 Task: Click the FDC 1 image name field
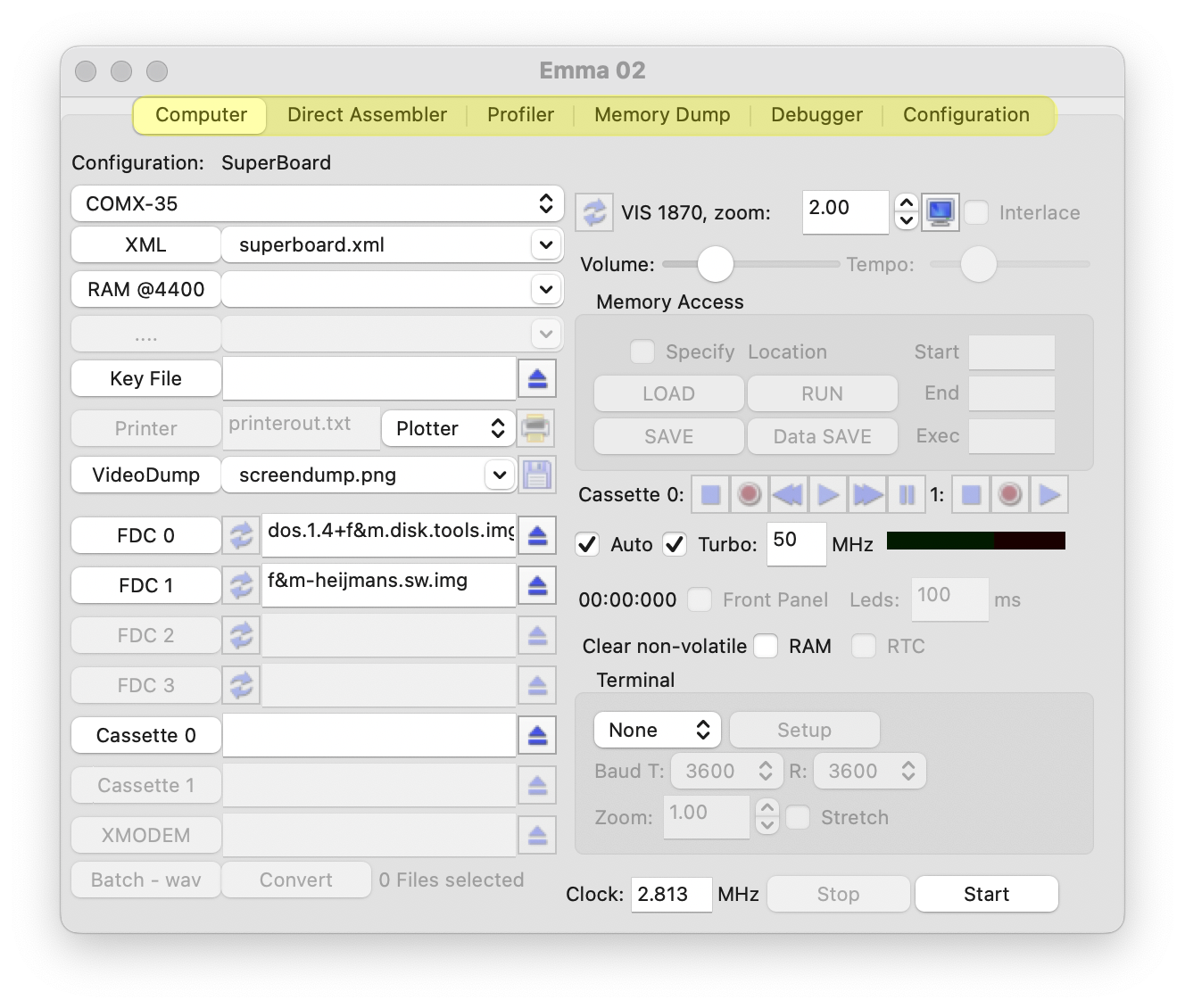pos(389,585)
